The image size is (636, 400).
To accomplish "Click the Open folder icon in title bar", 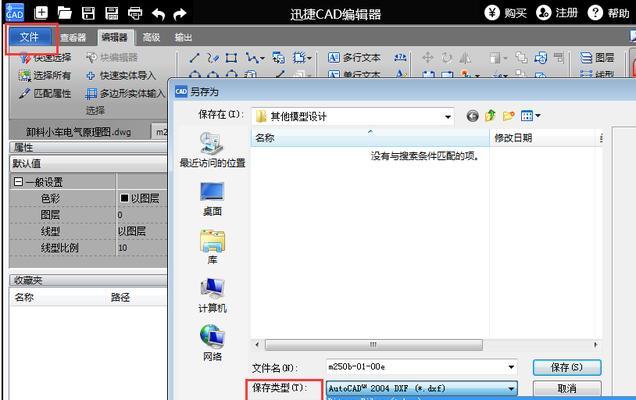I will pos(64,13).
